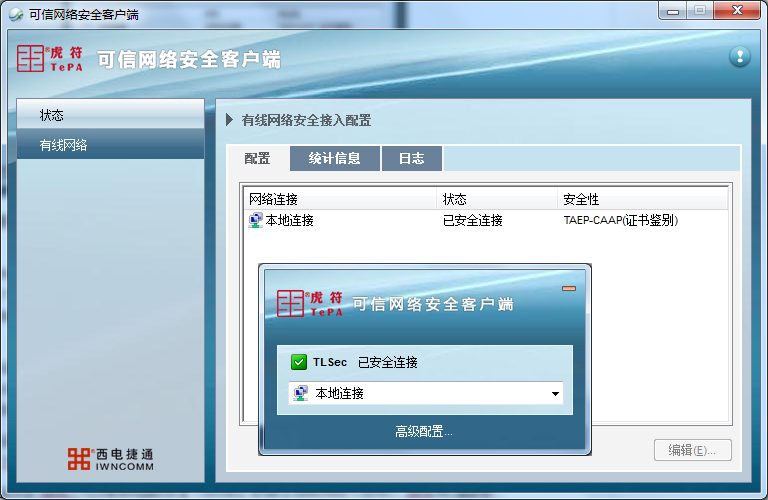This screenshot has height=500, width=768.
Task: Click the green TLSec checkmark icon
Action: coord(299,362)
